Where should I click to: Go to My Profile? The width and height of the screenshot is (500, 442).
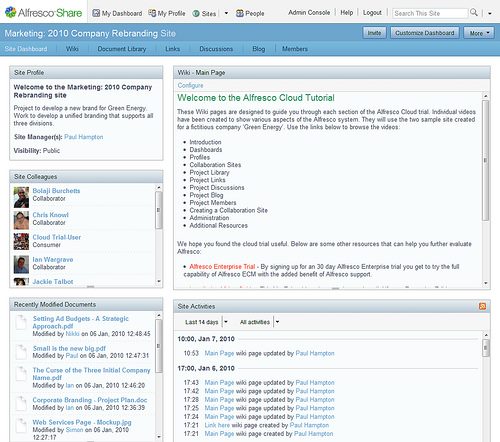[167, 13]
